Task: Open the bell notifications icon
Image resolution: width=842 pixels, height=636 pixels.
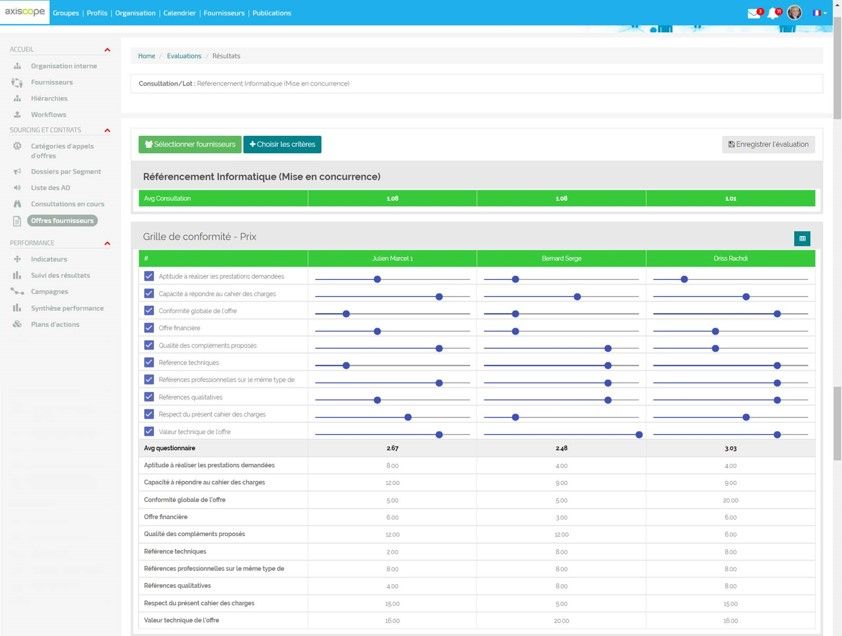Action: click(774, 13)
